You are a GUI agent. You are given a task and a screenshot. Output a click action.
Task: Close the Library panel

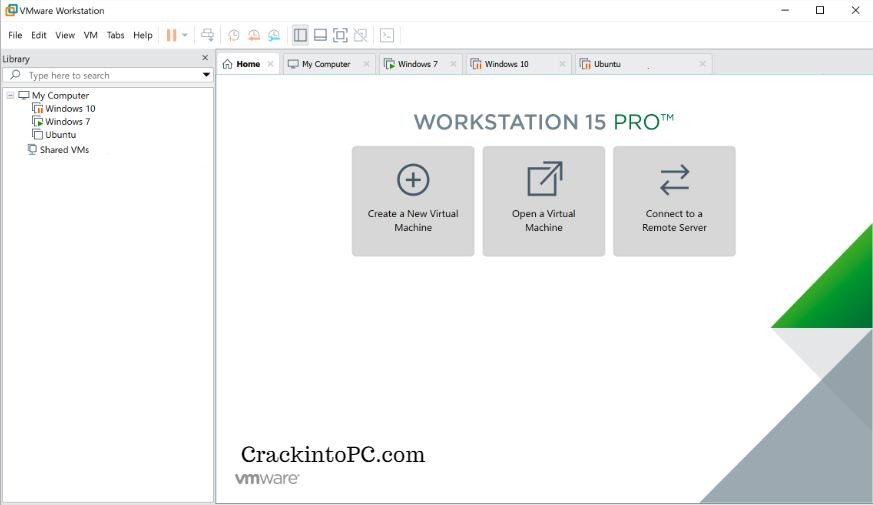pos(205,58)
